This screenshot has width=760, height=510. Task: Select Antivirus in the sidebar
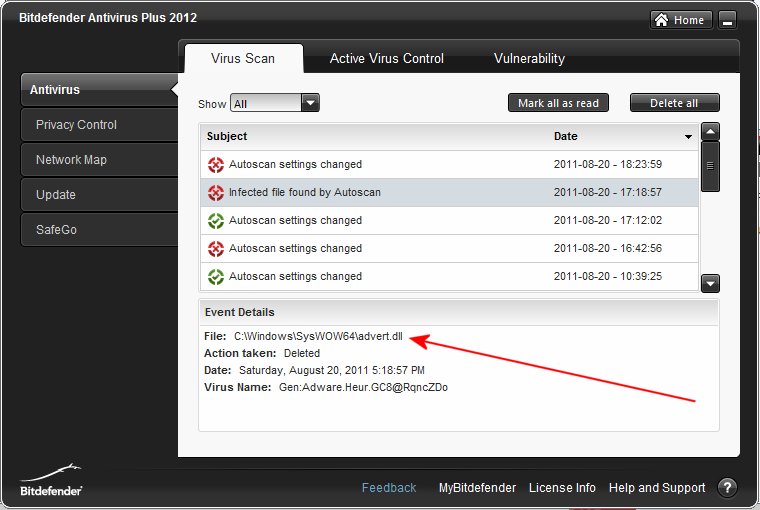pos(99,90)
